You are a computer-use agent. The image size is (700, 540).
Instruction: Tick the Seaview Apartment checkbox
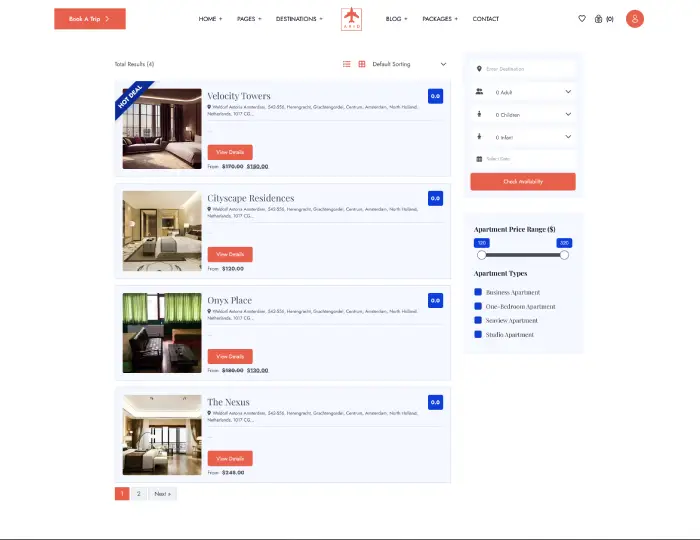click(x=478, y=320)
